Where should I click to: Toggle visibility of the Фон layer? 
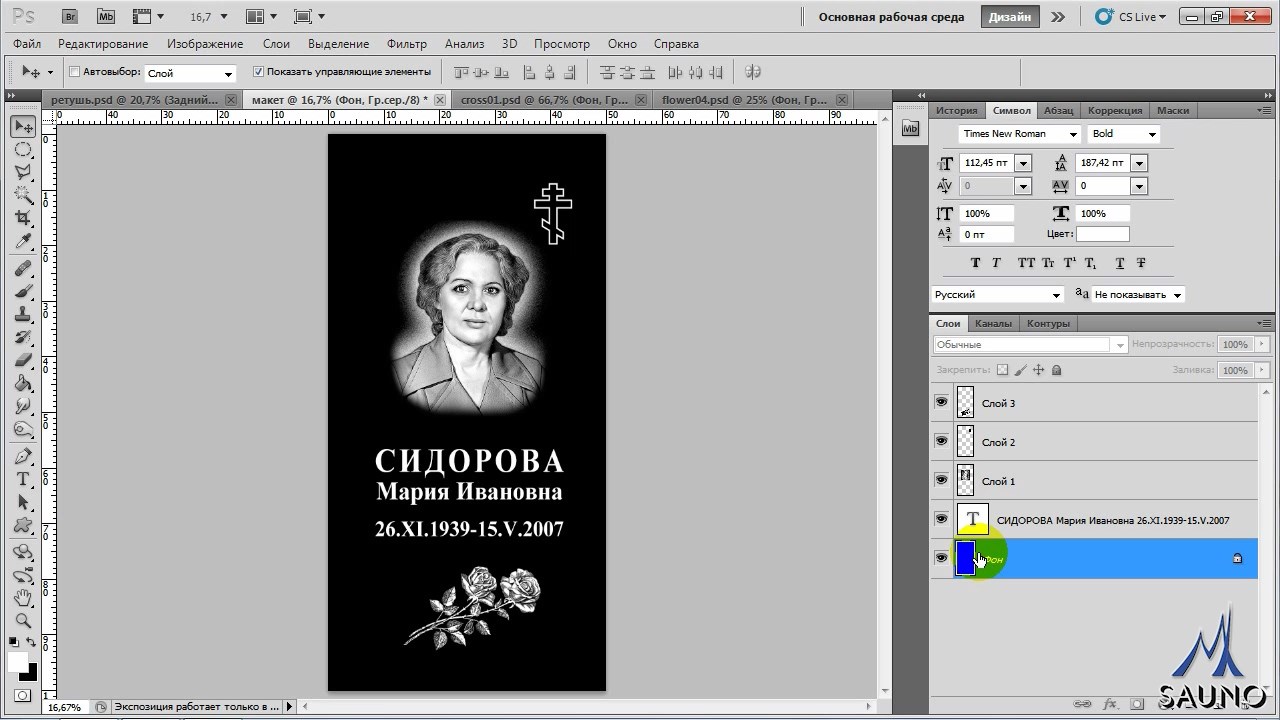941,558
